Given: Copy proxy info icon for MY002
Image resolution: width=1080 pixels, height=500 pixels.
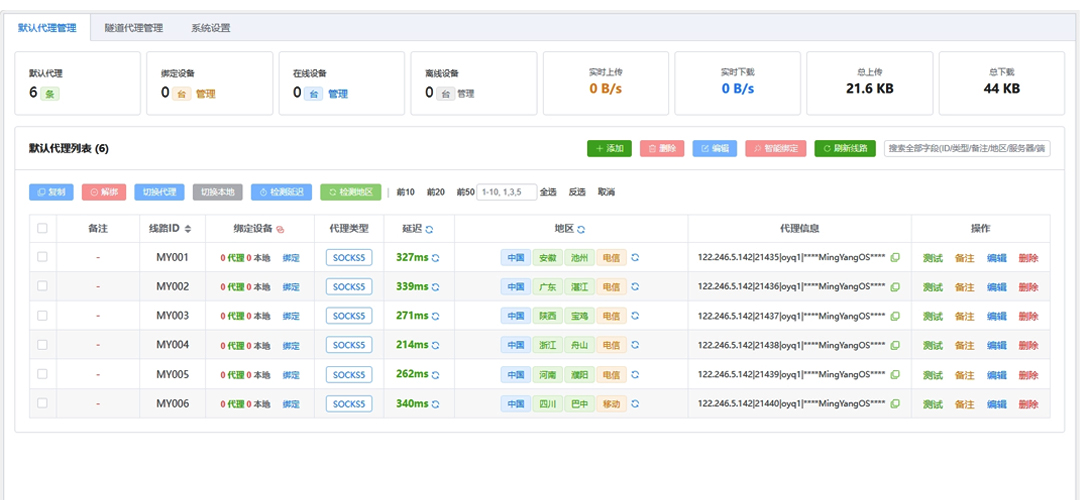Looking at the screenshot, I should click(895, 287).
